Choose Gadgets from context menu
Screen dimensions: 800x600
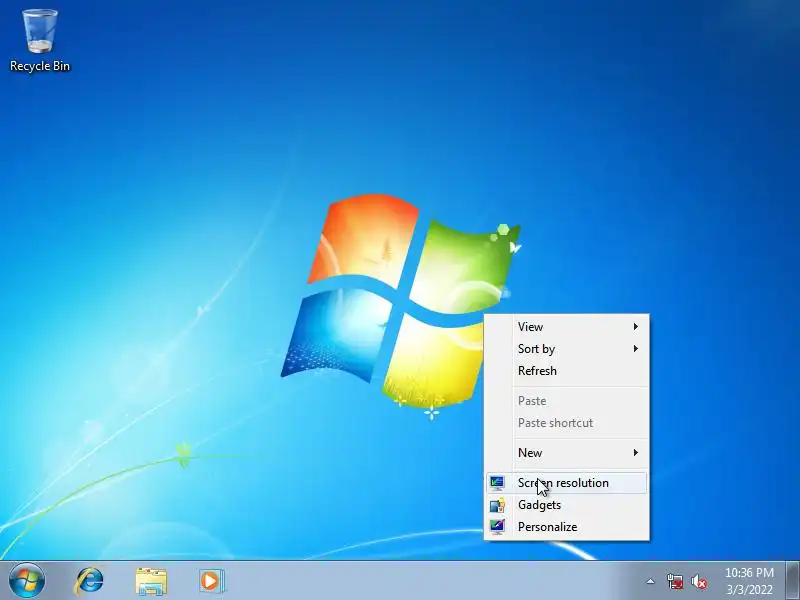coord(566,505)
